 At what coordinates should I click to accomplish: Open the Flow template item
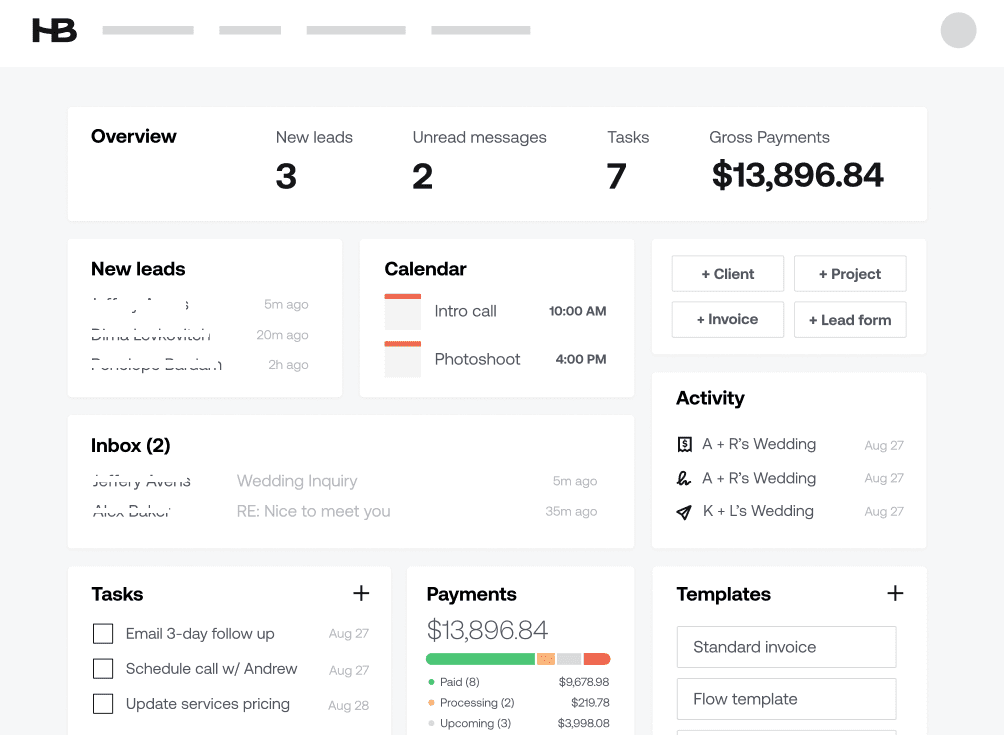[x=786, y=699]
